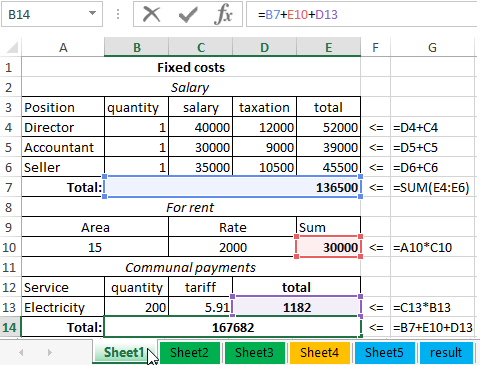Open the result sheet tab

(x=446, y=352)
